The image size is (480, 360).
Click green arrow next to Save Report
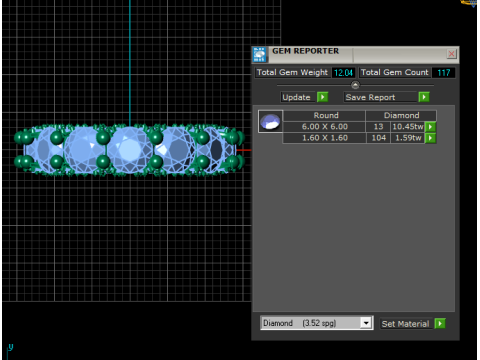pos(424,97)
